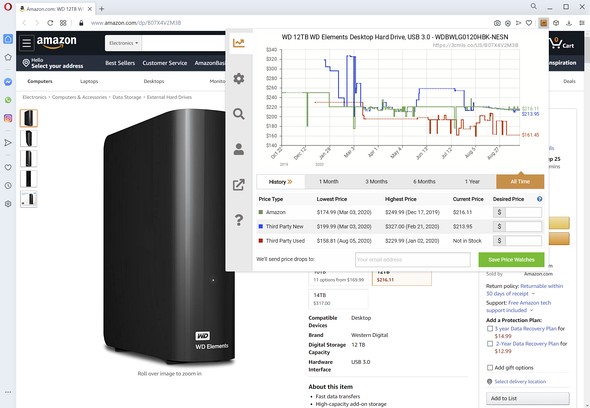Viewport: 590px width, 408px height.
Task: Select the 1 Year chart tab
Action: (x=472, y=181)
